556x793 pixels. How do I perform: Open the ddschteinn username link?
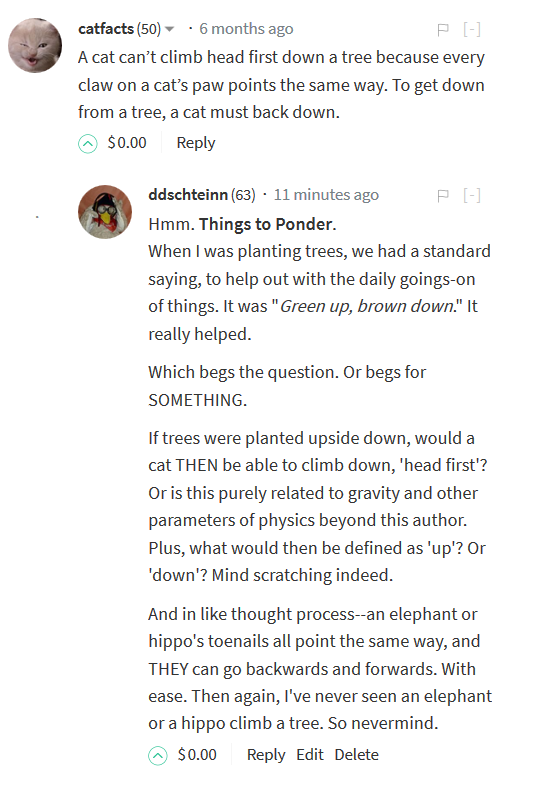pyautogui.click(x=188, y=195)
